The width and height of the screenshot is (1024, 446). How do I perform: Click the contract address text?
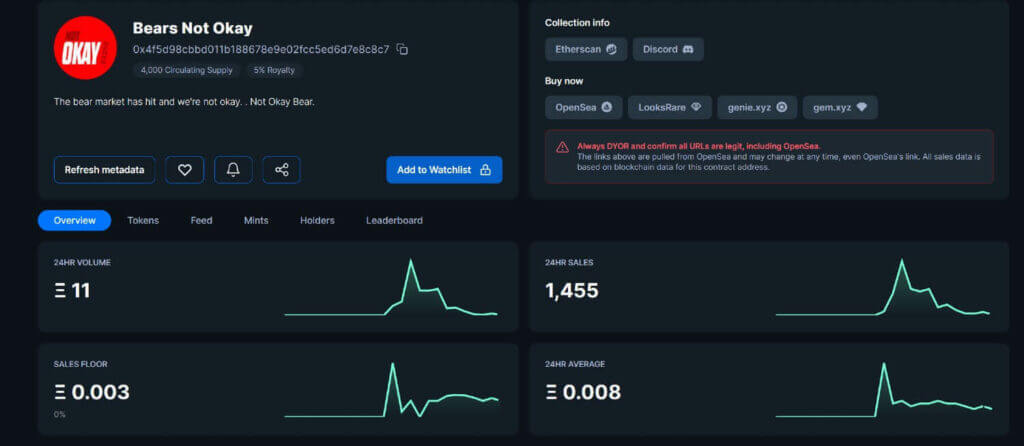click(x=261, y=49)
